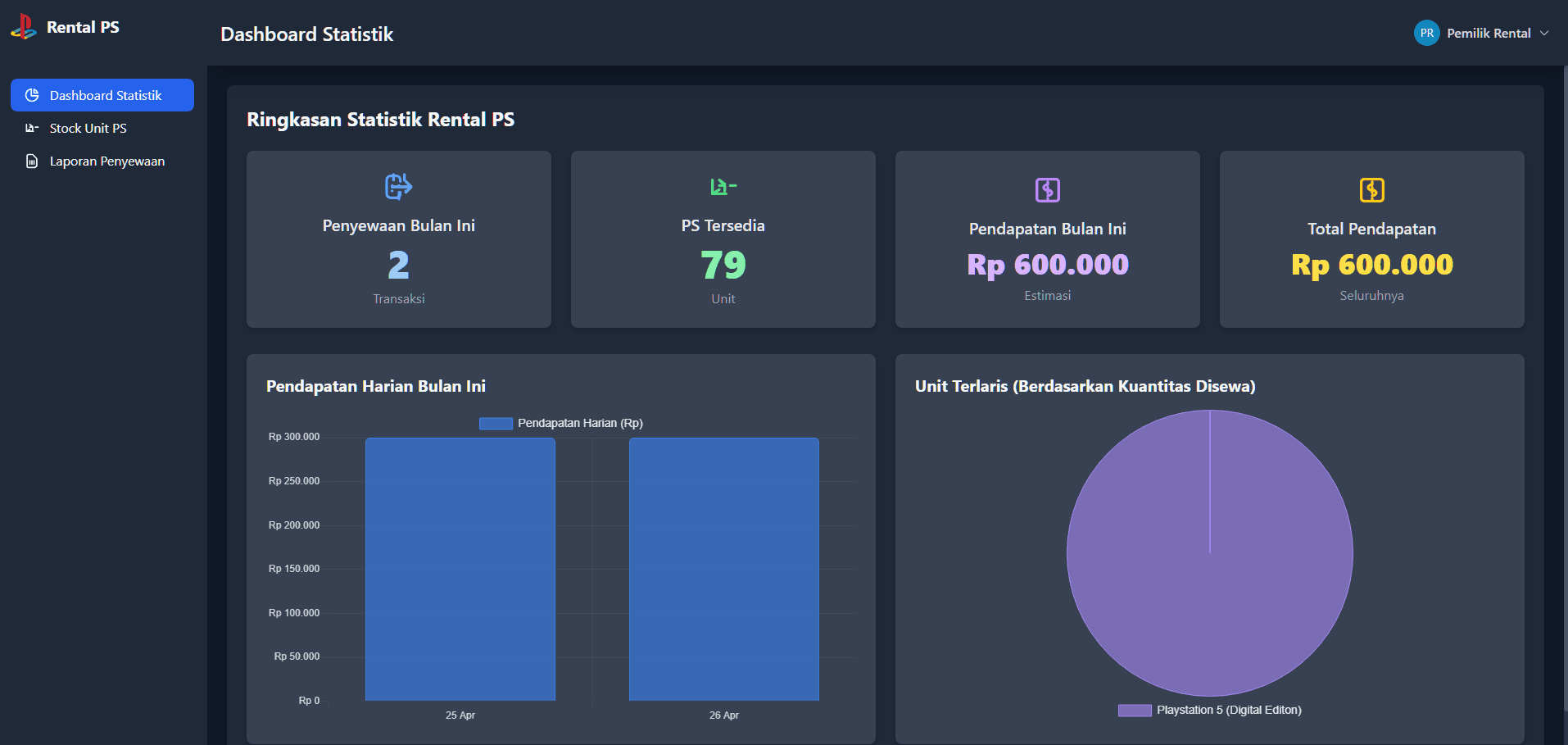The image size is (1568, 745).
Task: Click the Stock Unit PS sidebar icon
Action: tap(32, 128)
